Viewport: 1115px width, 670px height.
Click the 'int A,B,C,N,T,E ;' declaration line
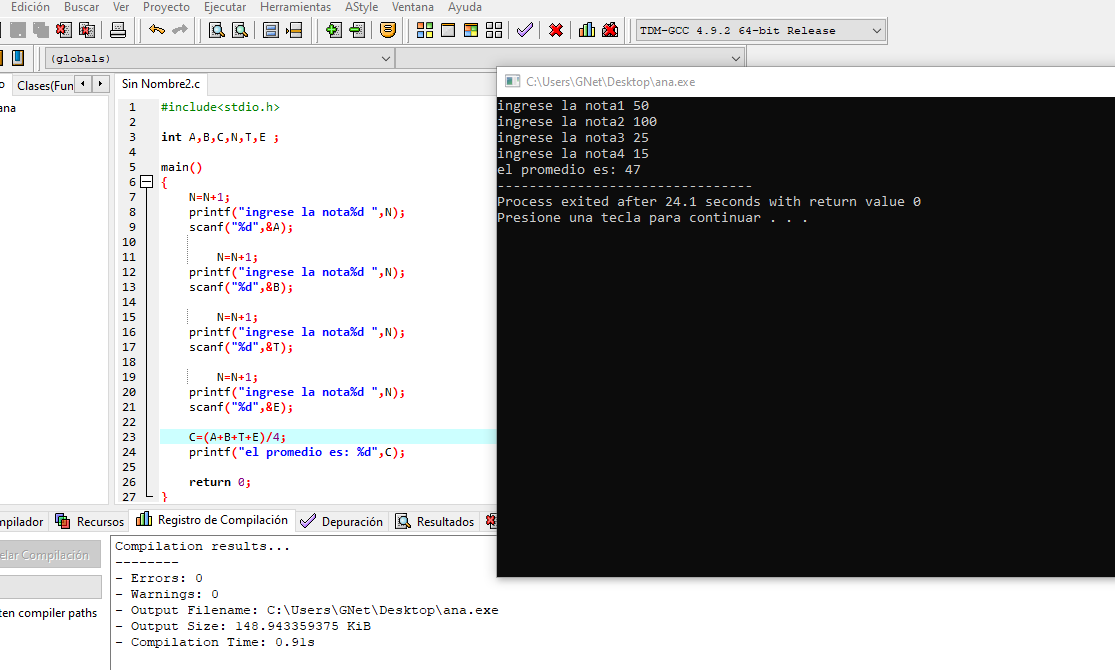tap(220, 137)
